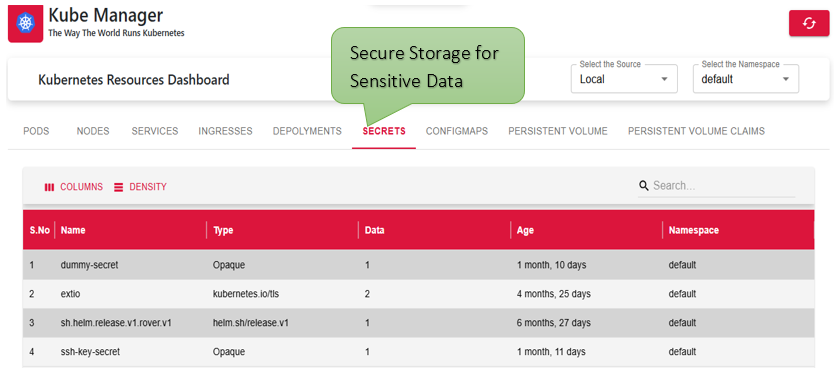The height and width of the screenshot is (368, 834).
Task: Switch to the NODES tab
Action: (93, 131)
